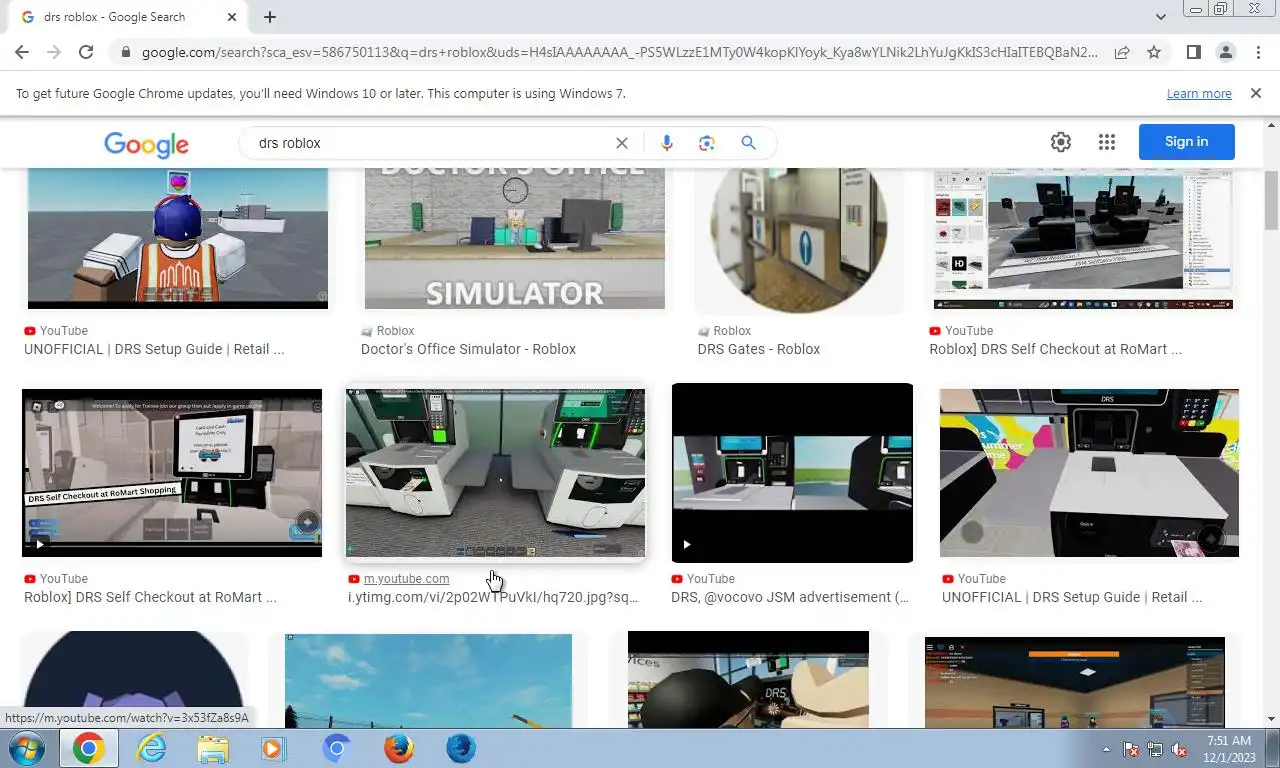Open the Chrome three-dot menu
1280x768 pixels.
click(x=1257, y=52)
